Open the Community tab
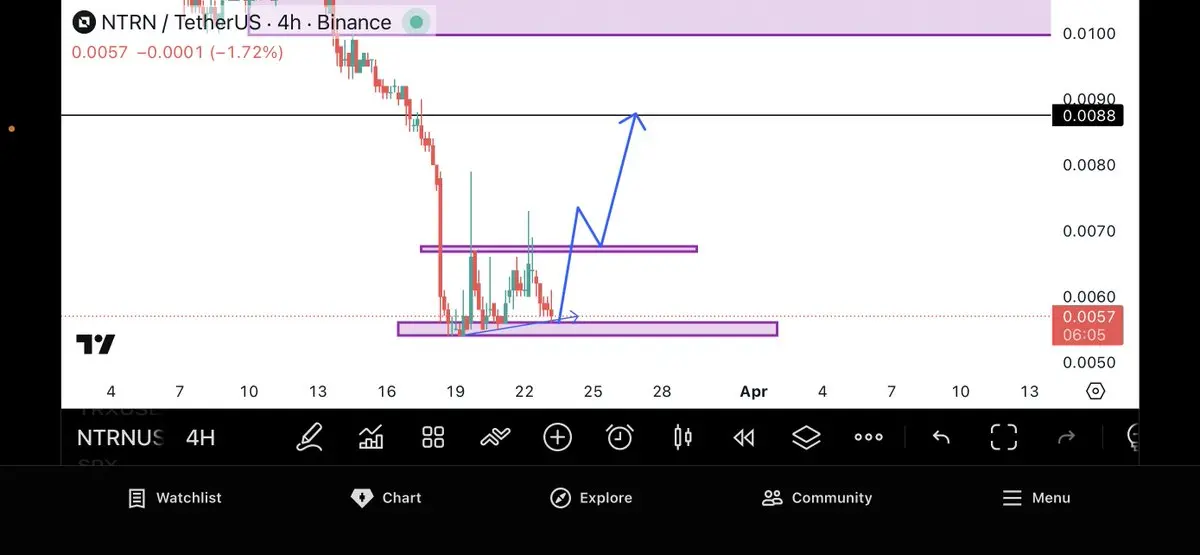The width and height of the screenshot is (1200, 555). (817, 498)
